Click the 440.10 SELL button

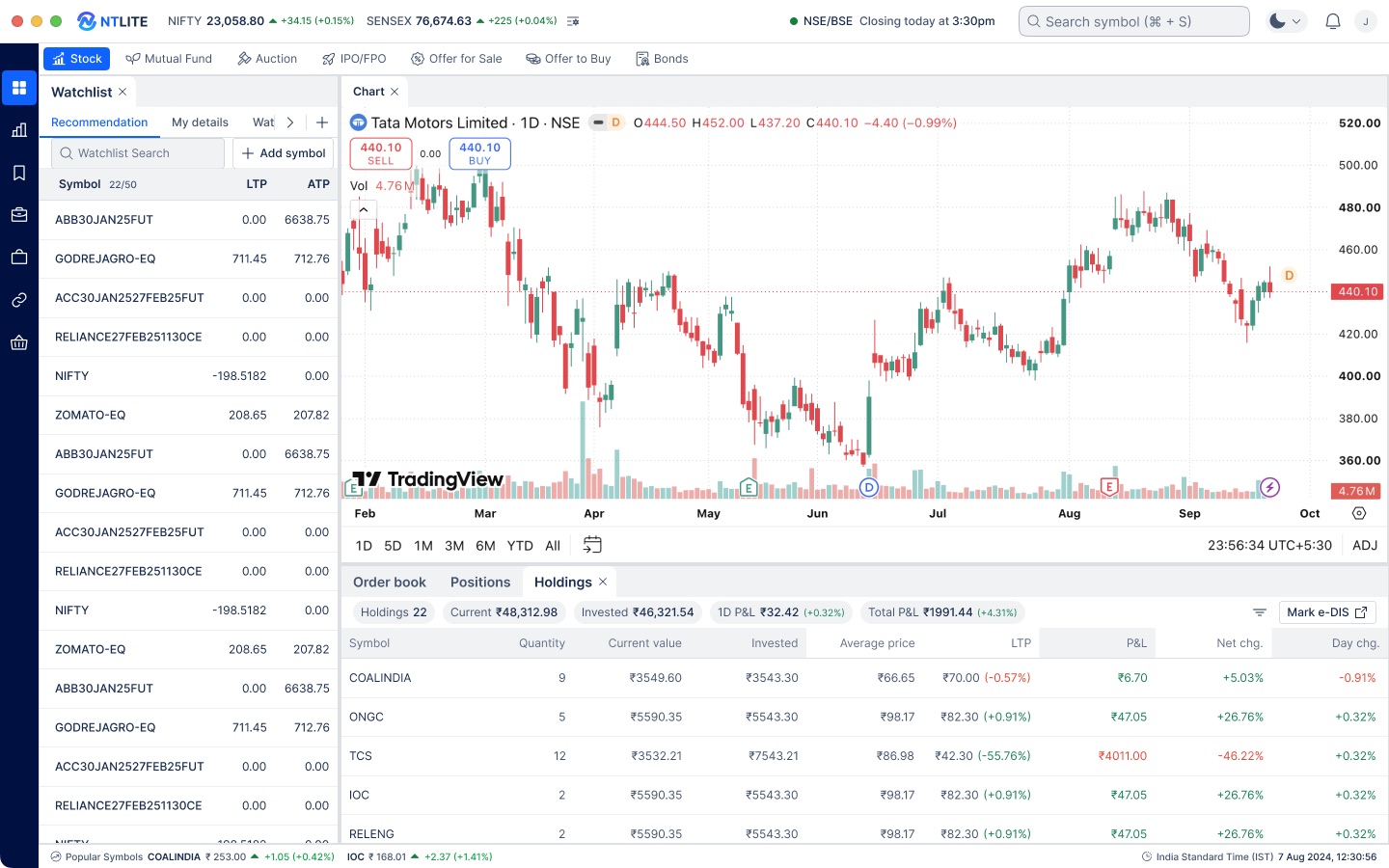[x=381, y=153]
